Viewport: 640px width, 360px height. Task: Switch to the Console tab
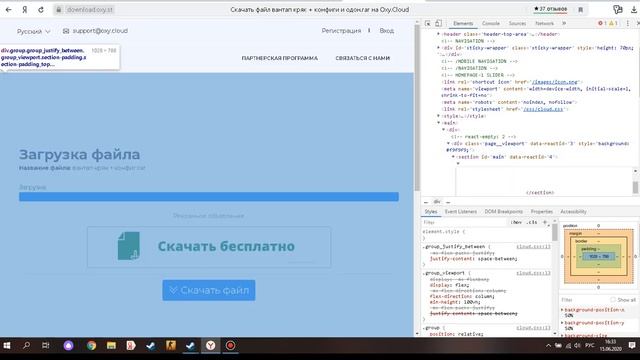[x=491, y=24]
